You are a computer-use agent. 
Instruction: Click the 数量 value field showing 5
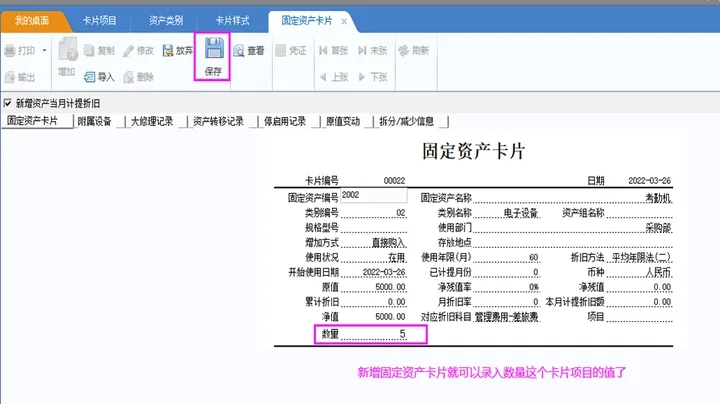tap(374, 334)
